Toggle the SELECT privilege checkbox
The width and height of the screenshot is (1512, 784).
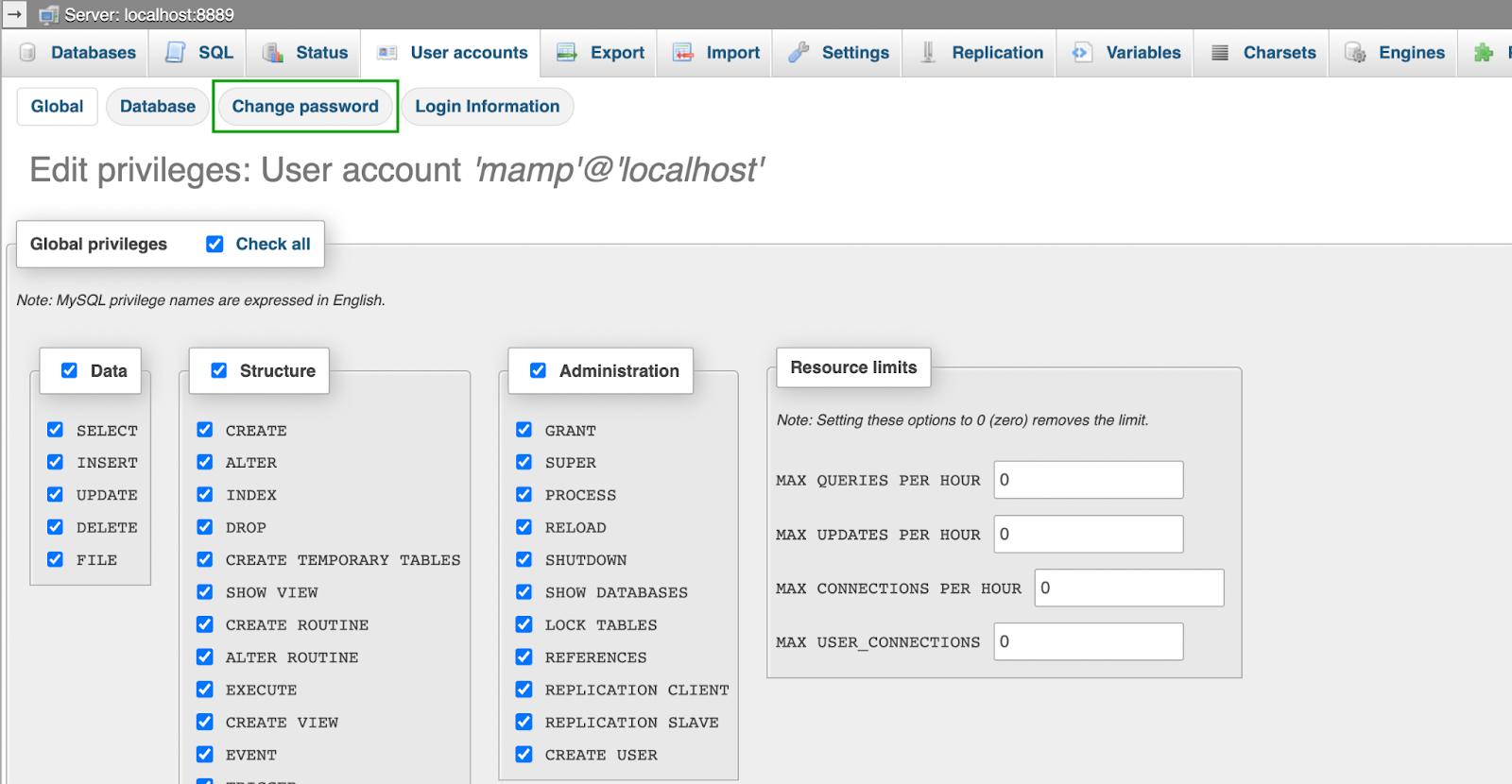click(56, 430)
